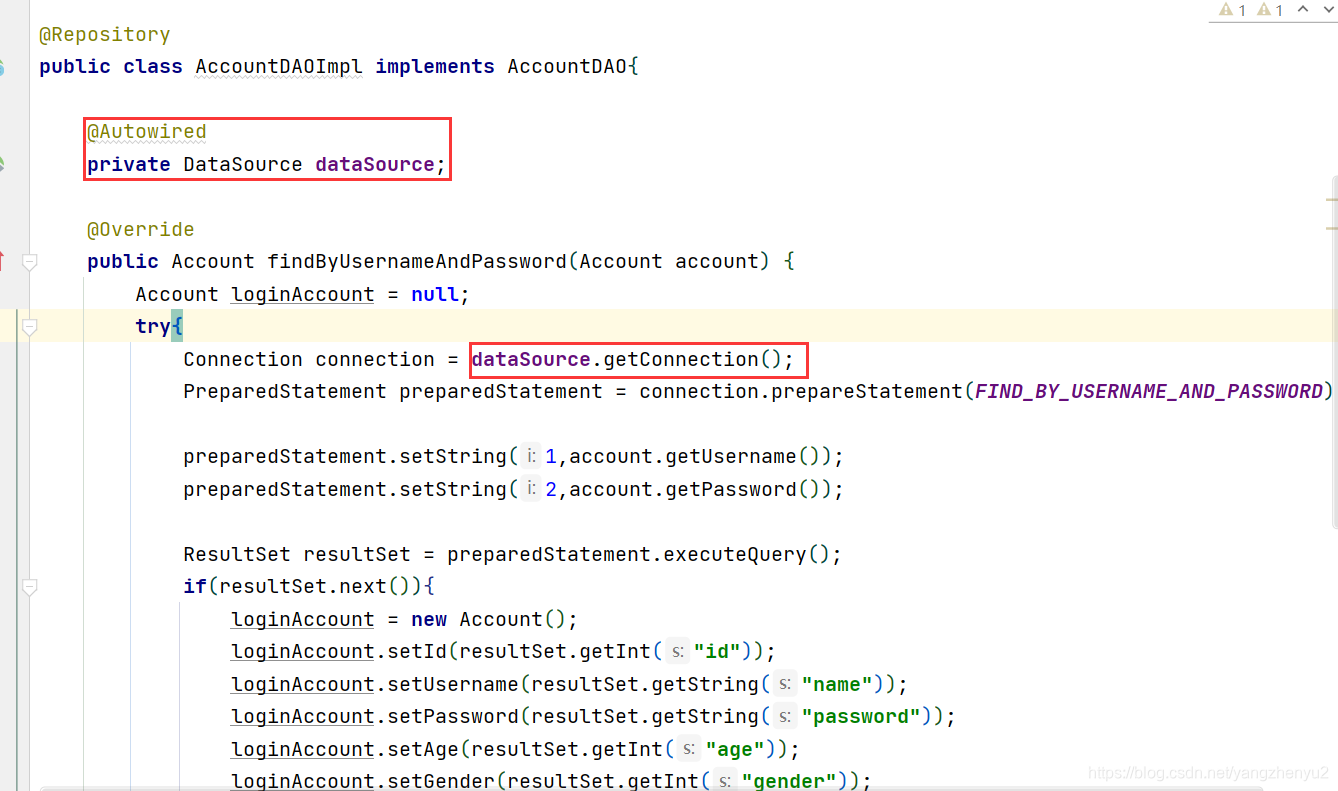The height and width of the screenshot is (791, 1338).
Task: Click the DataSource type in field declaration
Action: (243, 165)
